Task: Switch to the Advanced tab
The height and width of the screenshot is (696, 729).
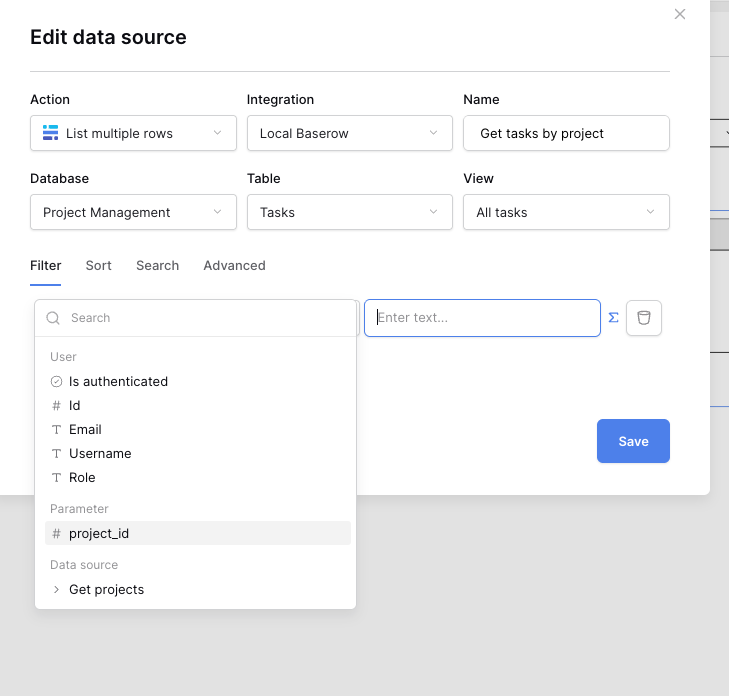Action: (234, 266)
